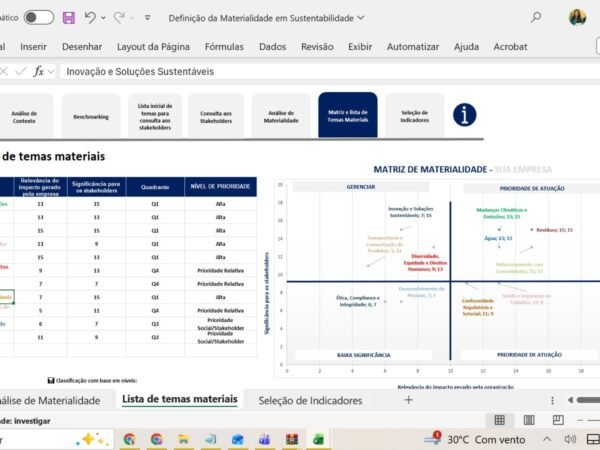Open WinRAR icon on taskbar

[292, 439]
